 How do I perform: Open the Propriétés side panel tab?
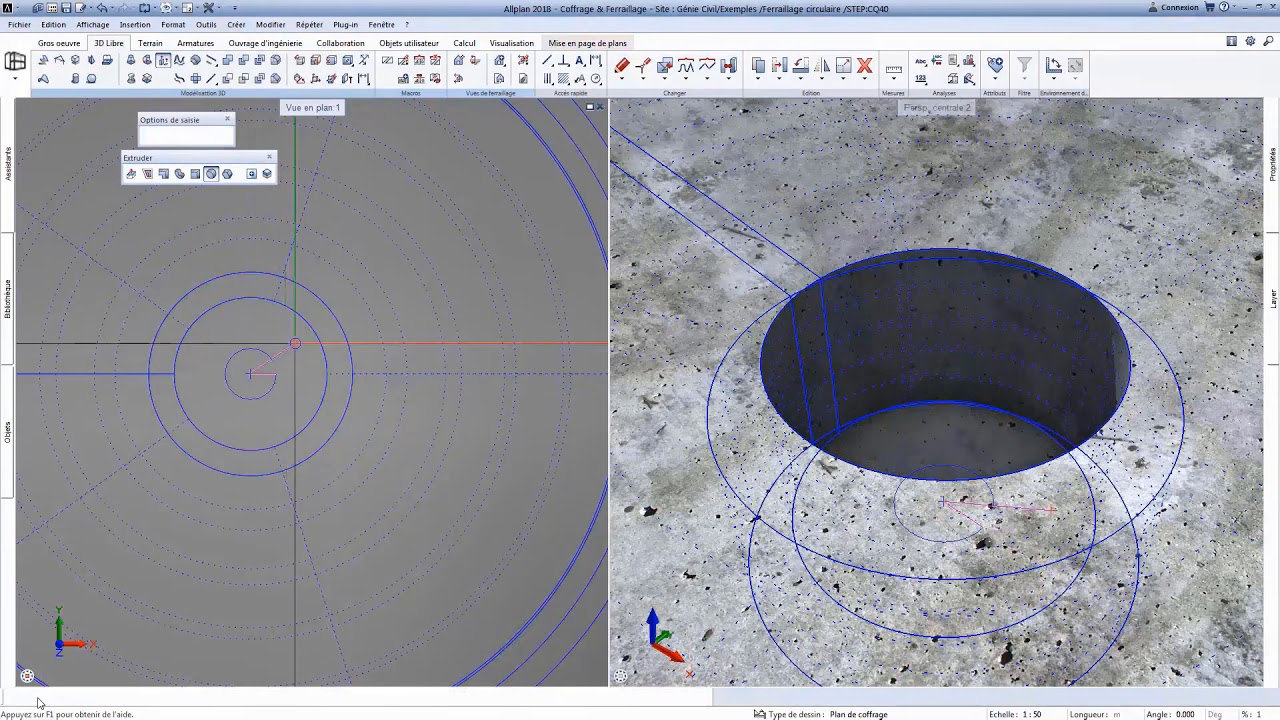click(1273, 164)
